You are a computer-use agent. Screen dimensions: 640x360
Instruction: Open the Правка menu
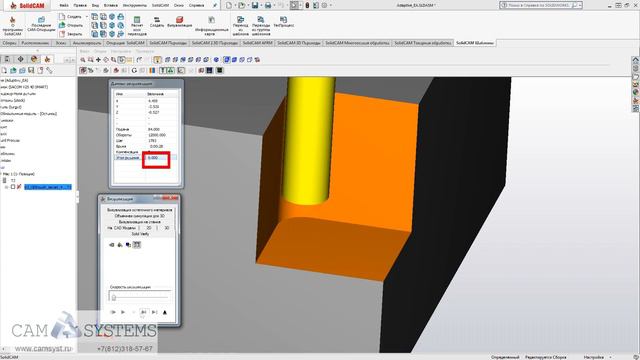click(80, 5)
